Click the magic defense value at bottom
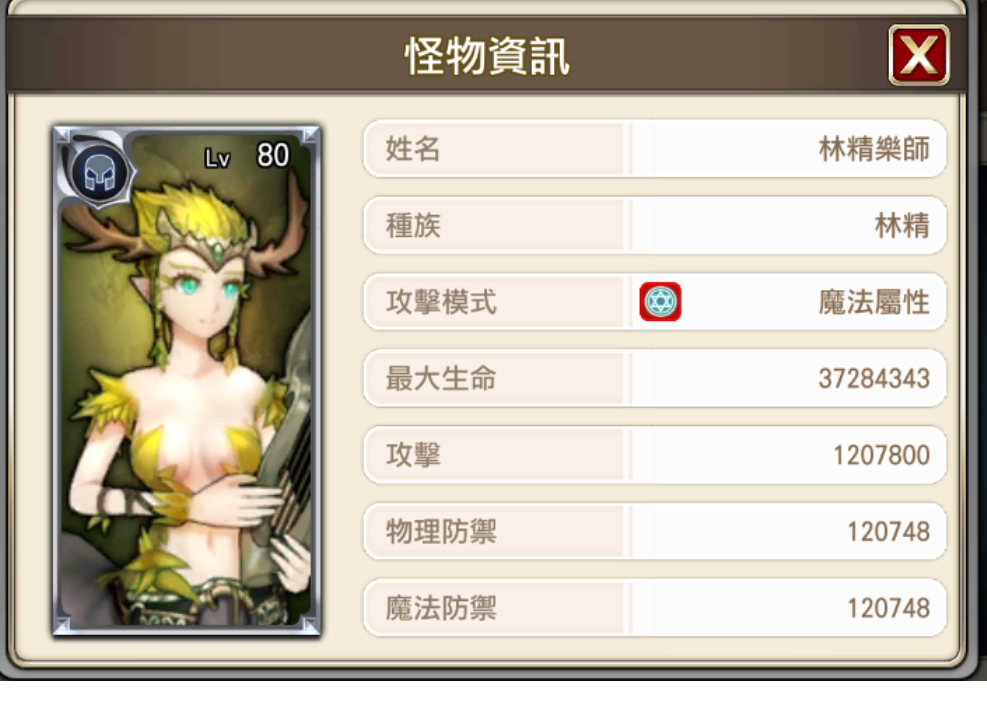The height and width of the screenshot is (710, 987). [888, 609]
